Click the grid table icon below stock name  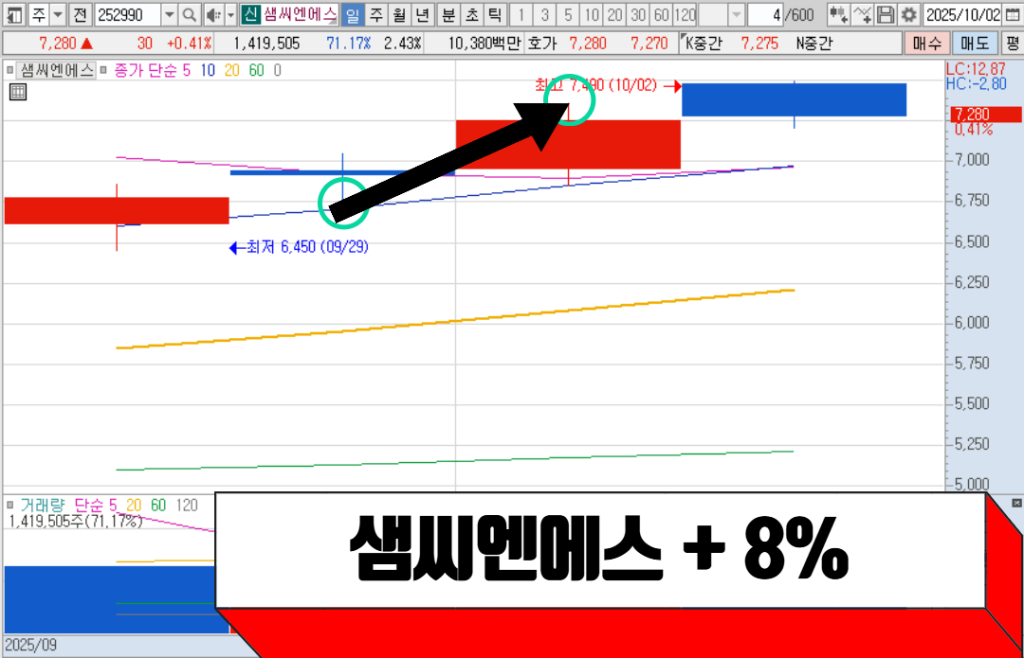click(x=17, y=93)
